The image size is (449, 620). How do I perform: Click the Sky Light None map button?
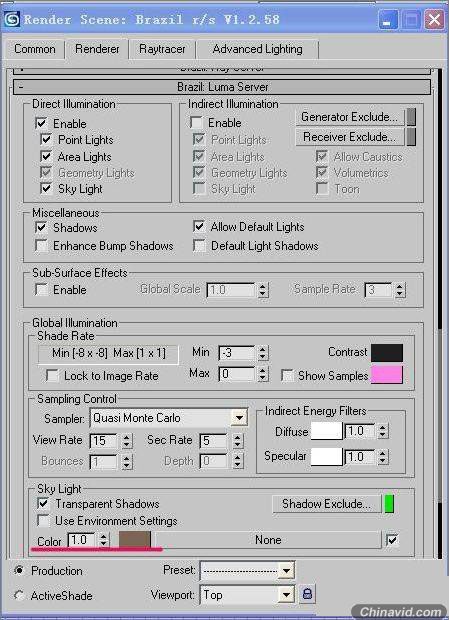[x=268, y=540]
